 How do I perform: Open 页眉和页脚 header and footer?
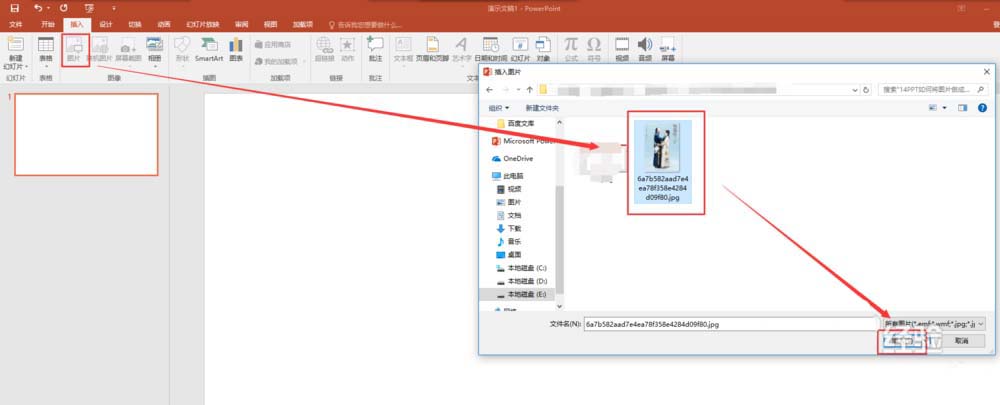click(433, 50)
